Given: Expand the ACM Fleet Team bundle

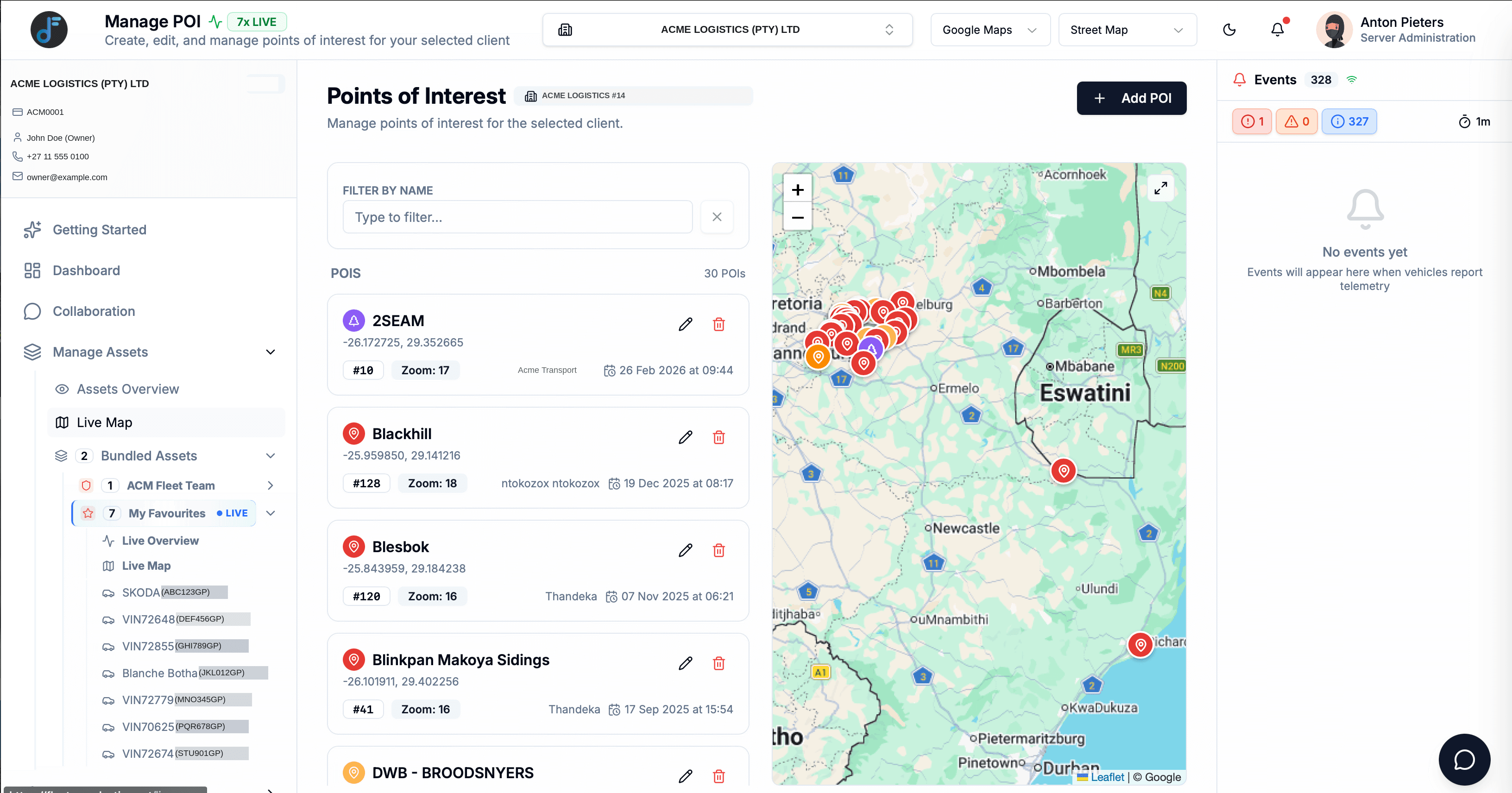Looking at the screenshot, I should (x=270, y=485).
